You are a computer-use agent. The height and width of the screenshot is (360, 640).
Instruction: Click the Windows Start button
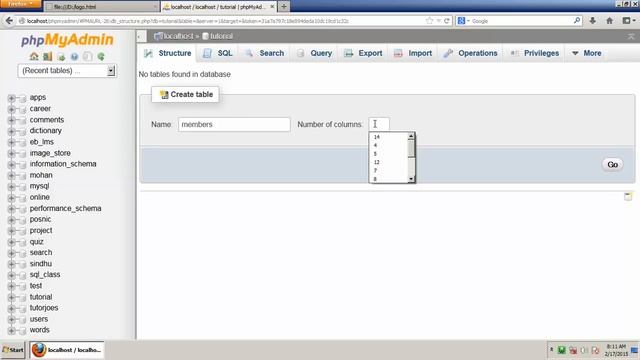tap(13, 350)
